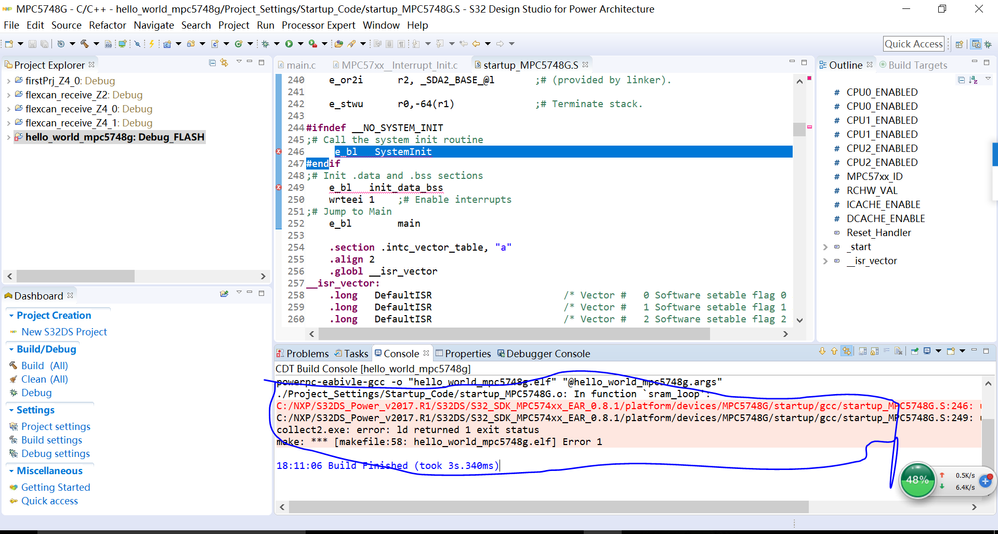Click the error marker on line 249
Image resolution: width=998 pixels, height=534 pixels.
279,187
